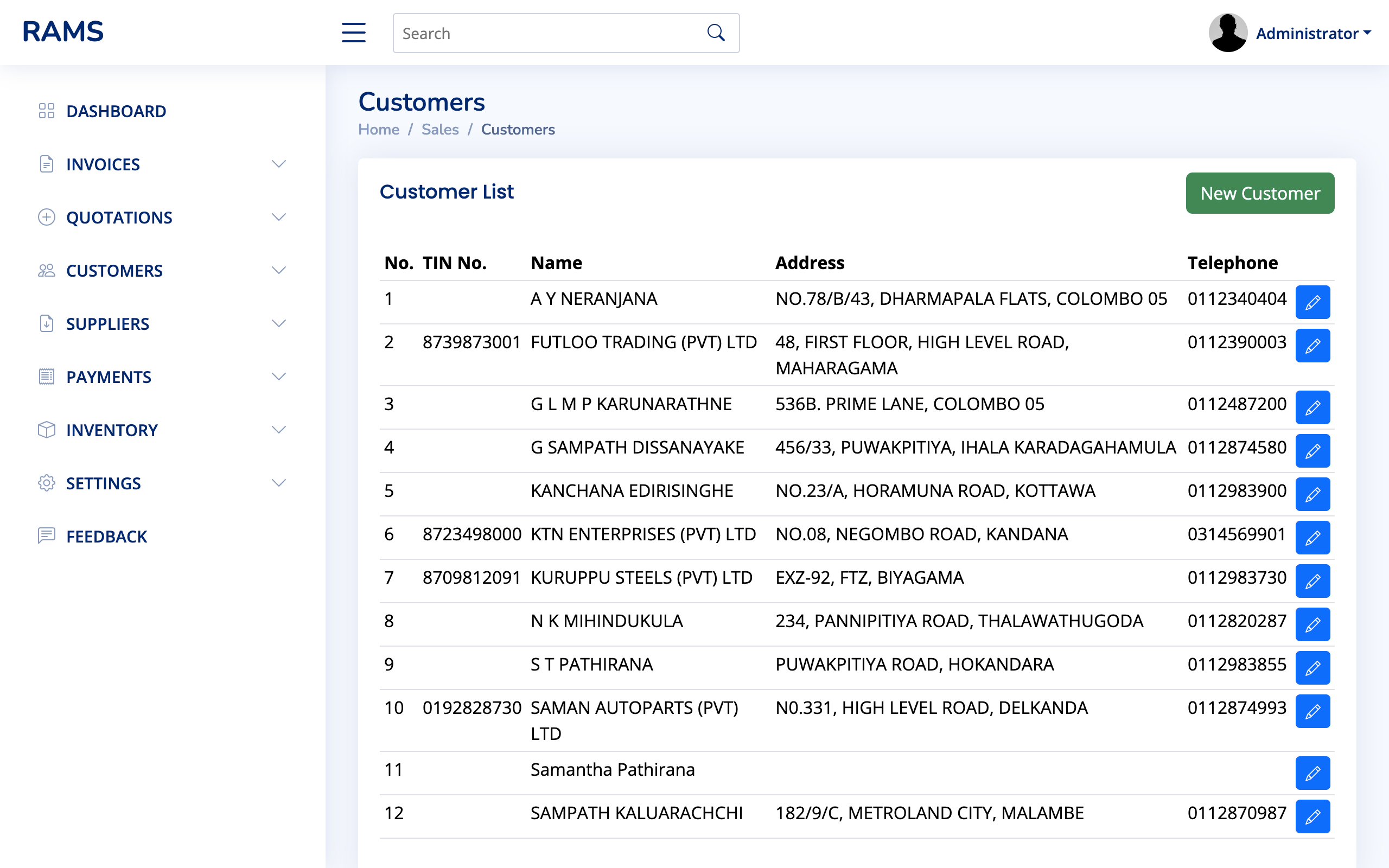Select the Inventory box icon

(x=47, y=430)
